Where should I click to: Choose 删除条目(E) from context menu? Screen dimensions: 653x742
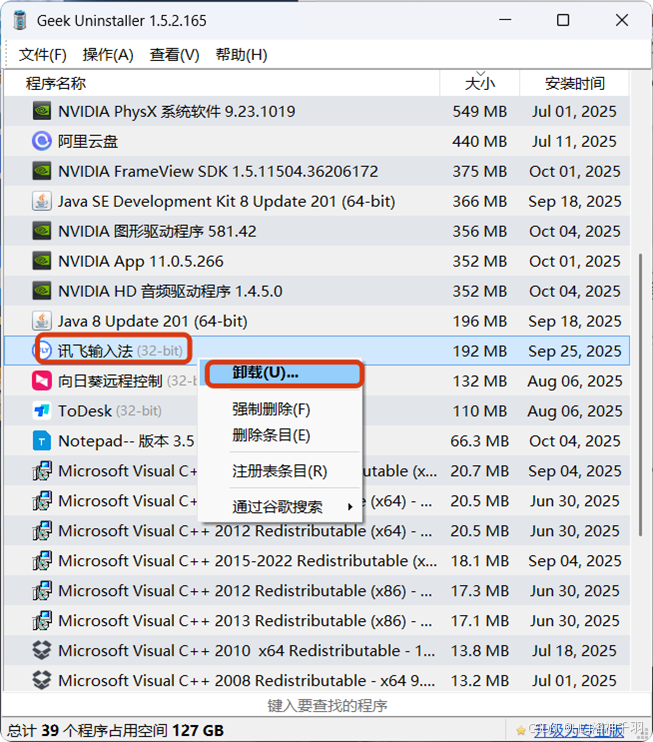pos(271,435)
